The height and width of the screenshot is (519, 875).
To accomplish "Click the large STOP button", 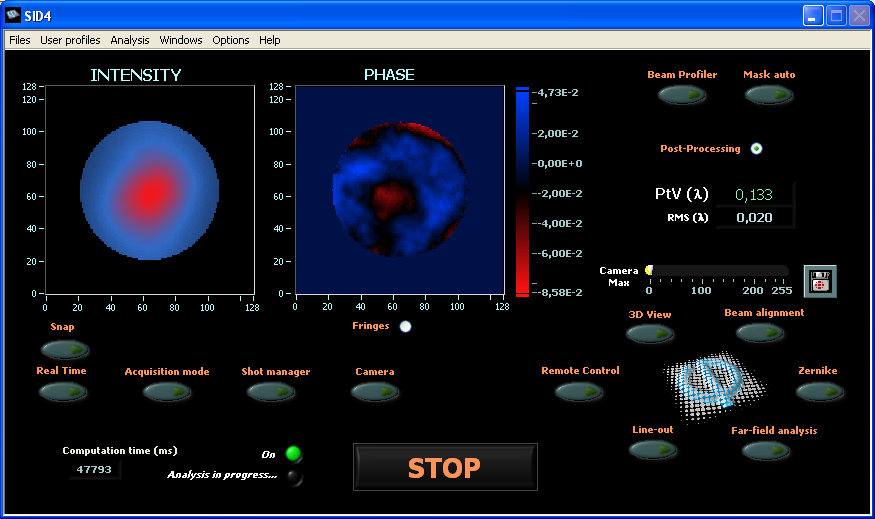I will click(x=445, y=467).
